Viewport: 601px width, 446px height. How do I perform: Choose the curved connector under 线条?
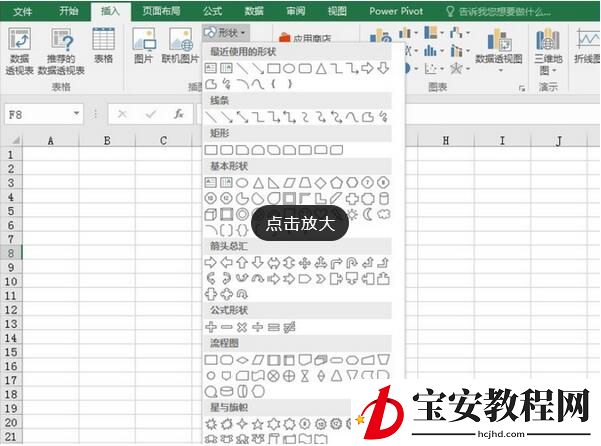[x=305, y=117]
